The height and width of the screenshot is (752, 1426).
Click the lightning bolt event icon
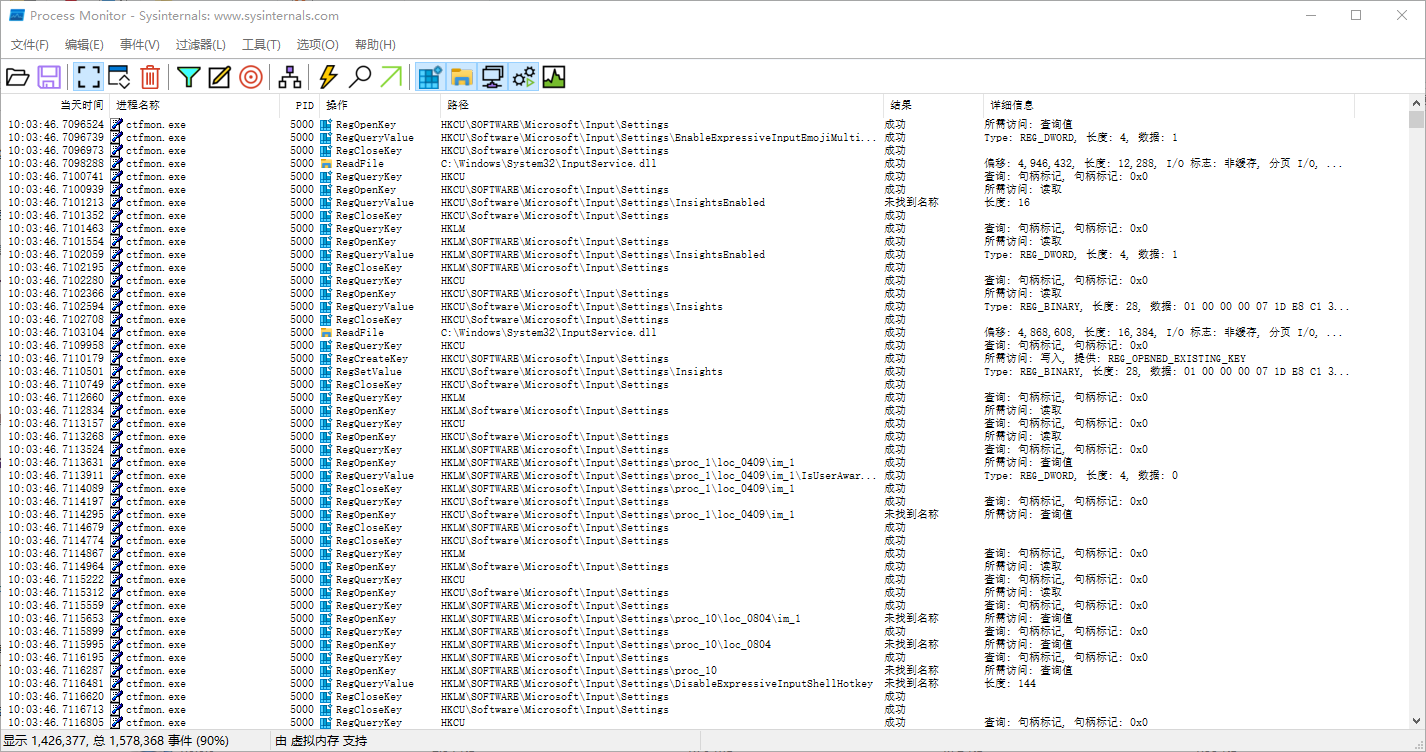pos(328,77)
